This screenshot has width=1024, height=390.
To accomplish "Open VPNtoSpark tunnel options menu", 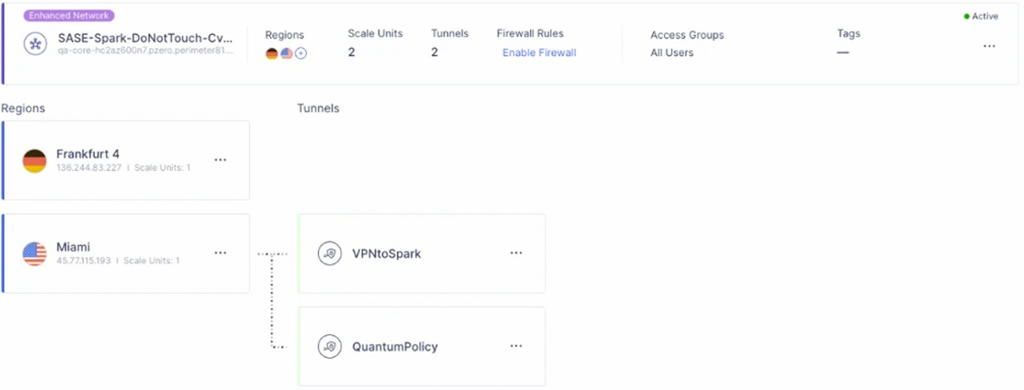I will pos(516,253).
